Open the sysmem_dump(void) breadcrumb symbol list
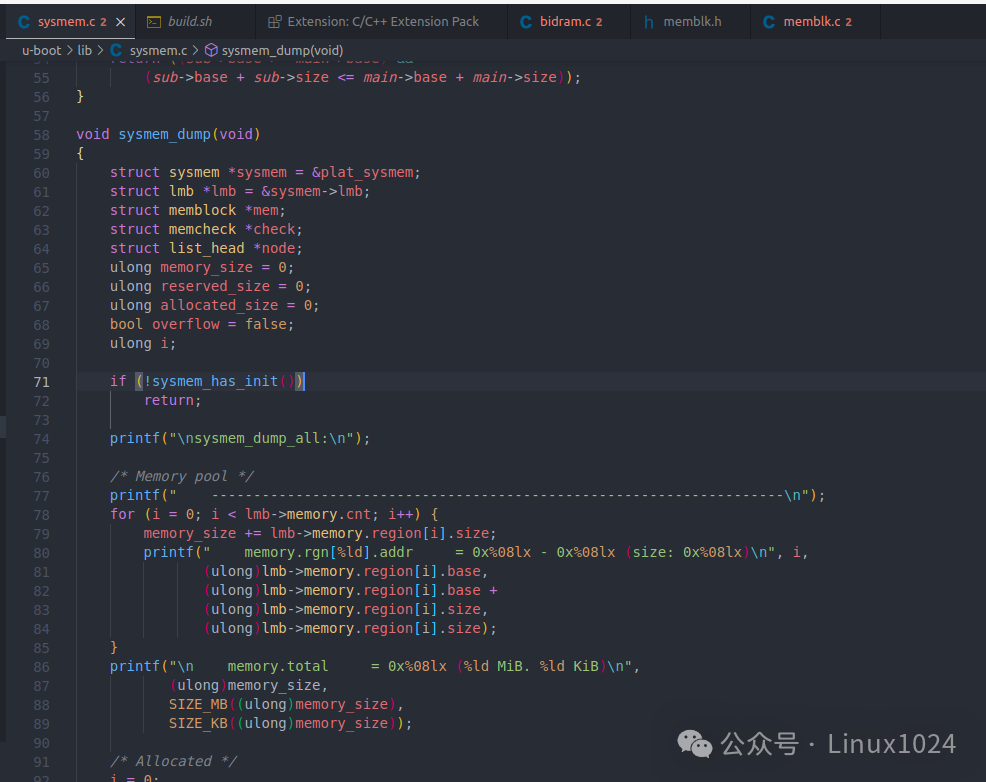Screen dimensions: 986x782 pos(282,50)
